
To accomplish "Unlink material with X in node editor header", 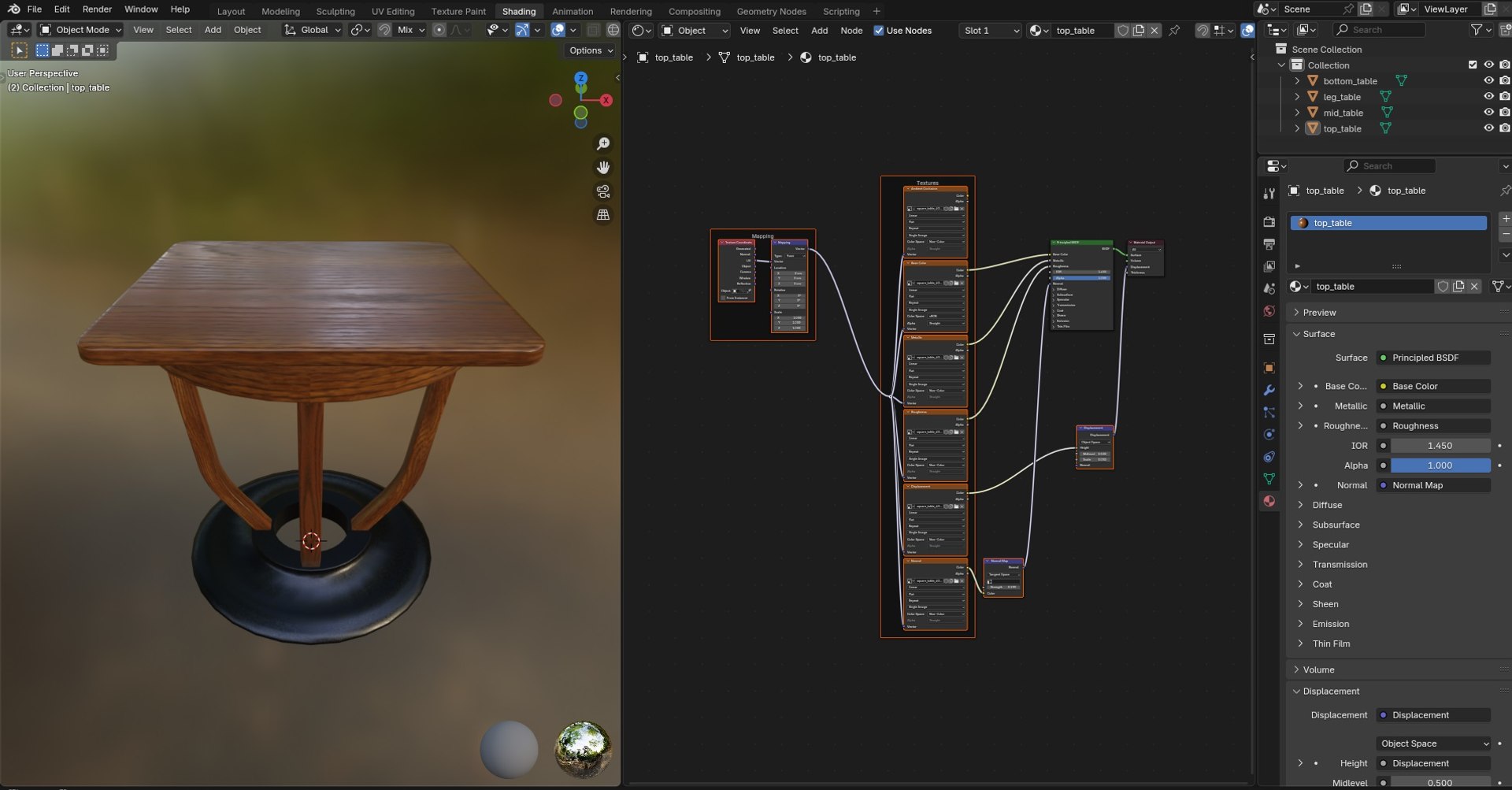I will coord(1154,31).
